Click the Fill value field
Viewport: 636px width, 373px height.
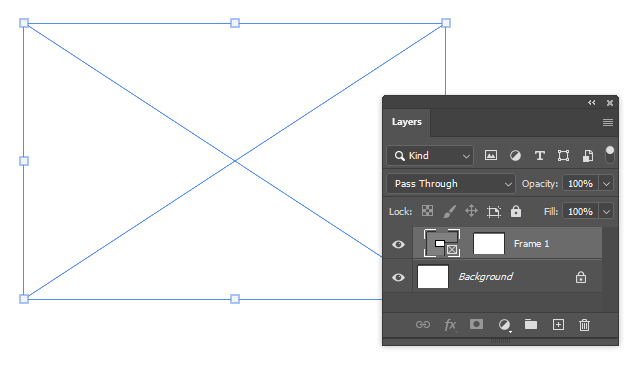click(x=580, y=212)
